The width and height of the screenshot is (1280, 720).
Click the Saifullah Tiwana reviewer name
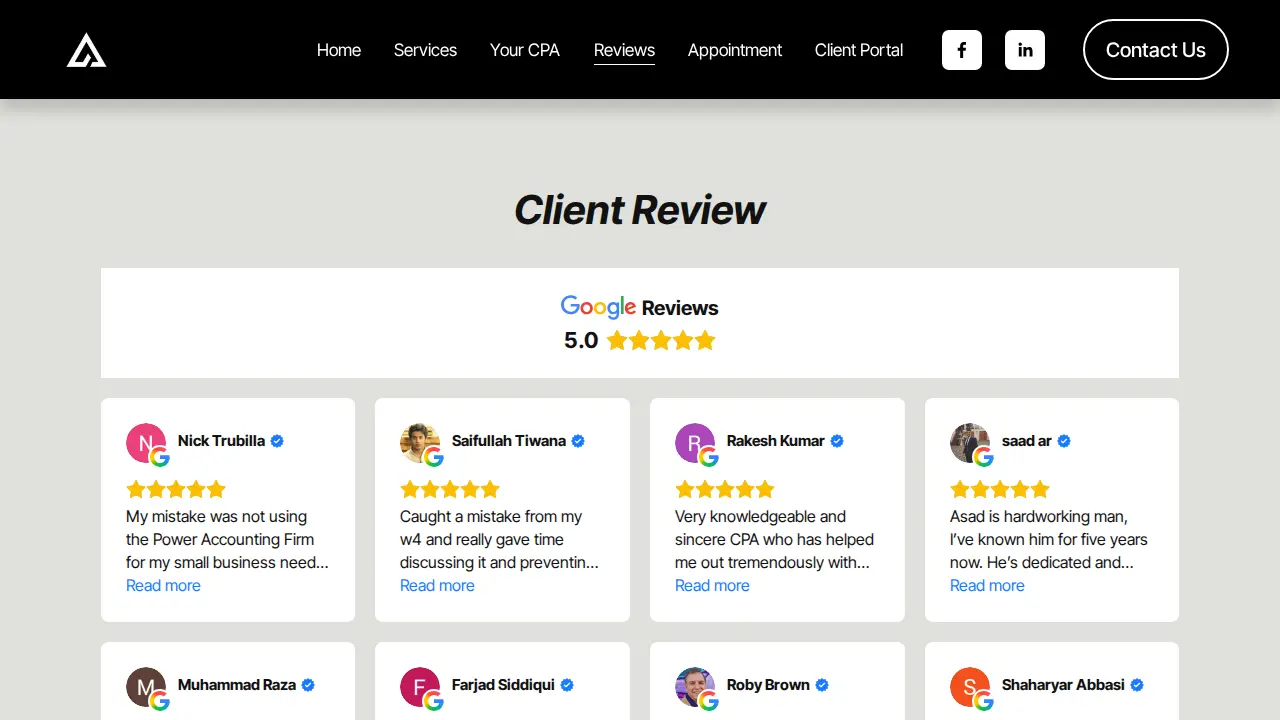(509, 441)
